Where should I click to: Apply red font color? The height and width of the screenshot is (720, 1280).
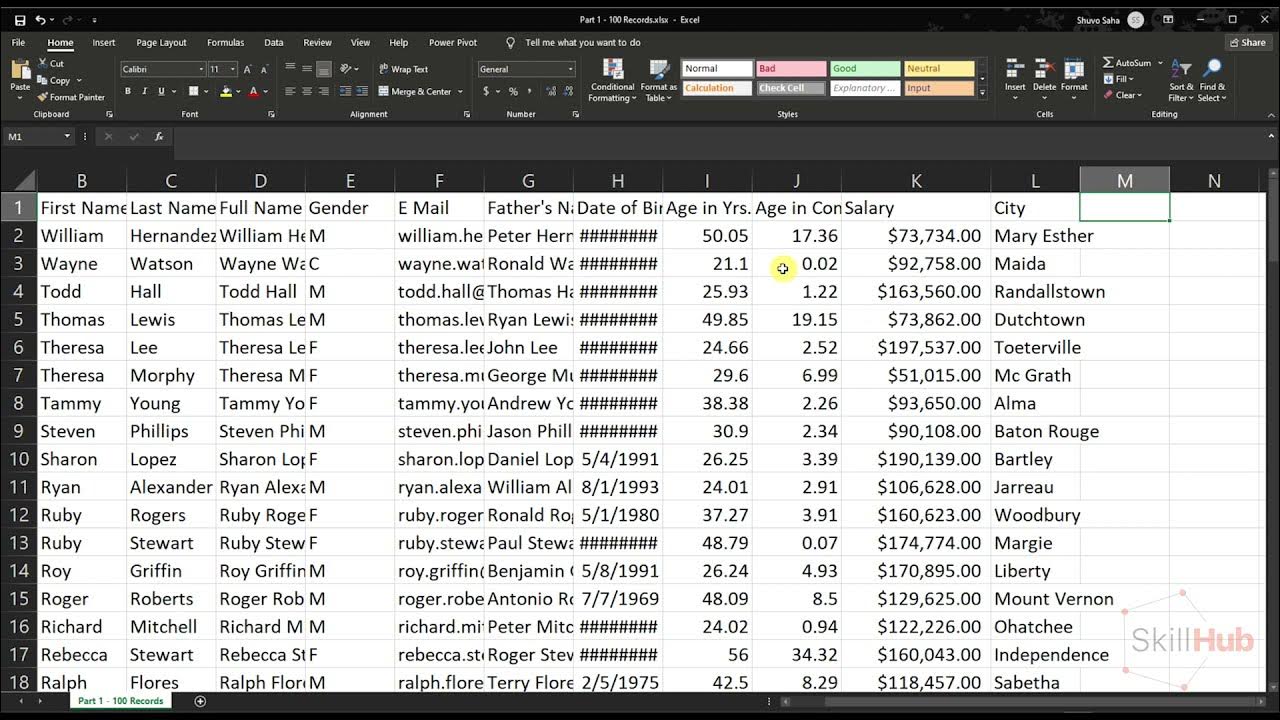coord(252,91)
